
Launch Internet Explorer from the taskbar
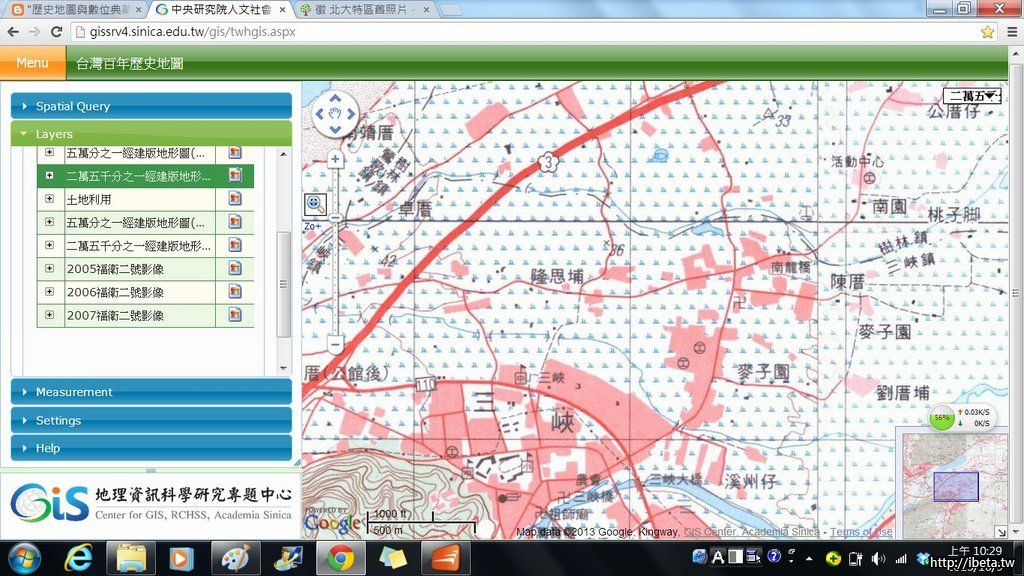click(79, 558)
